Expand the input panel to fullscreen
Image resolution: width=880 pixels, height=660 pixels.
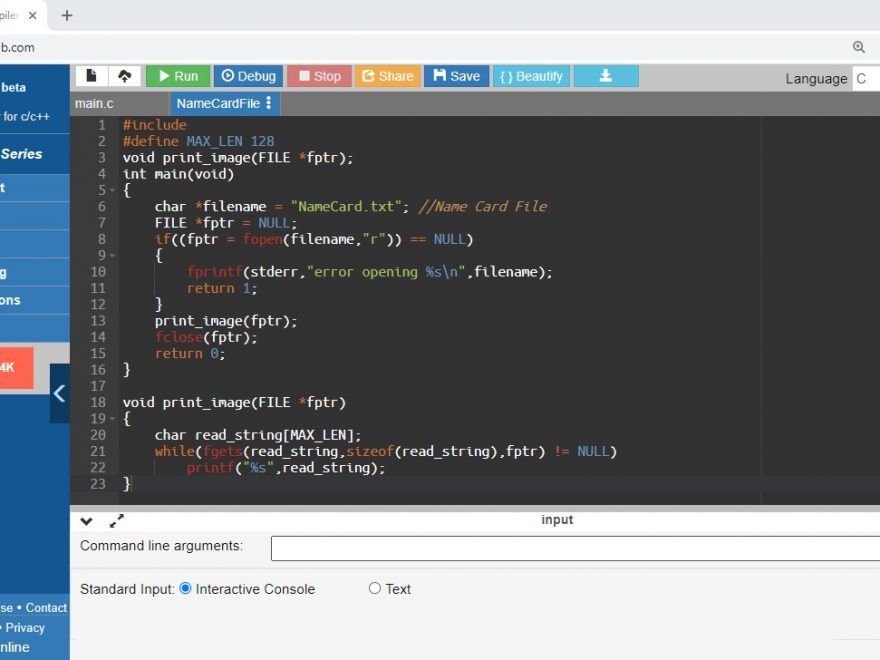116,521
